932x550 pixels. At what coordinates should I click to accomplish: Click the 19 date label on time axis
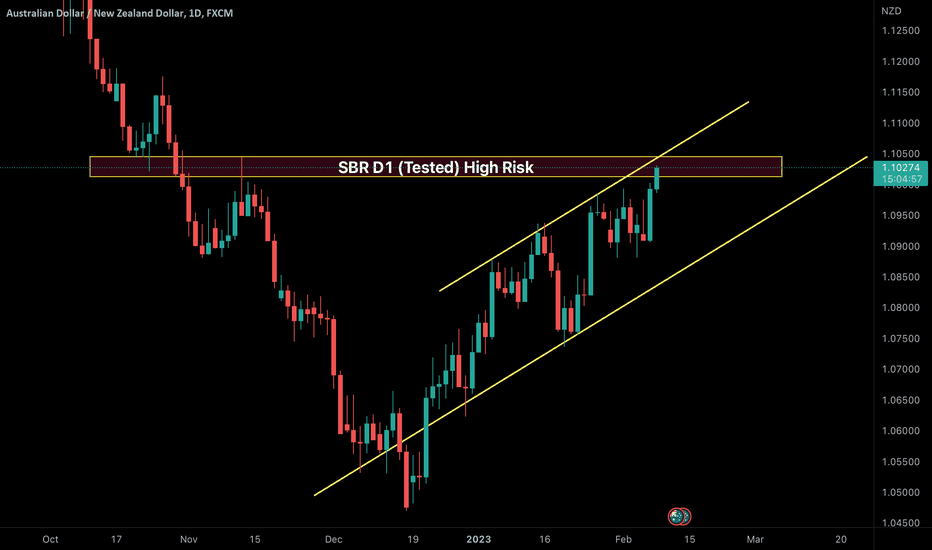tap(413, 539)
